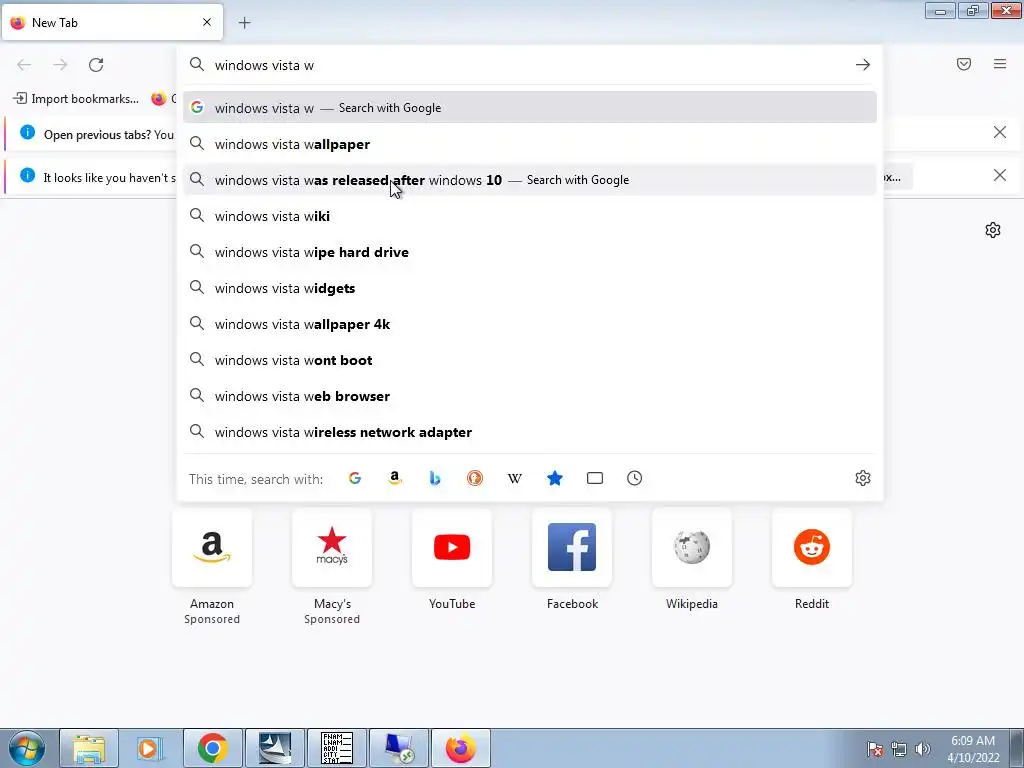The image size is (1024, 768).
Task: Open Import bookmarks toolbar item
Action: (x=76, y=99)
